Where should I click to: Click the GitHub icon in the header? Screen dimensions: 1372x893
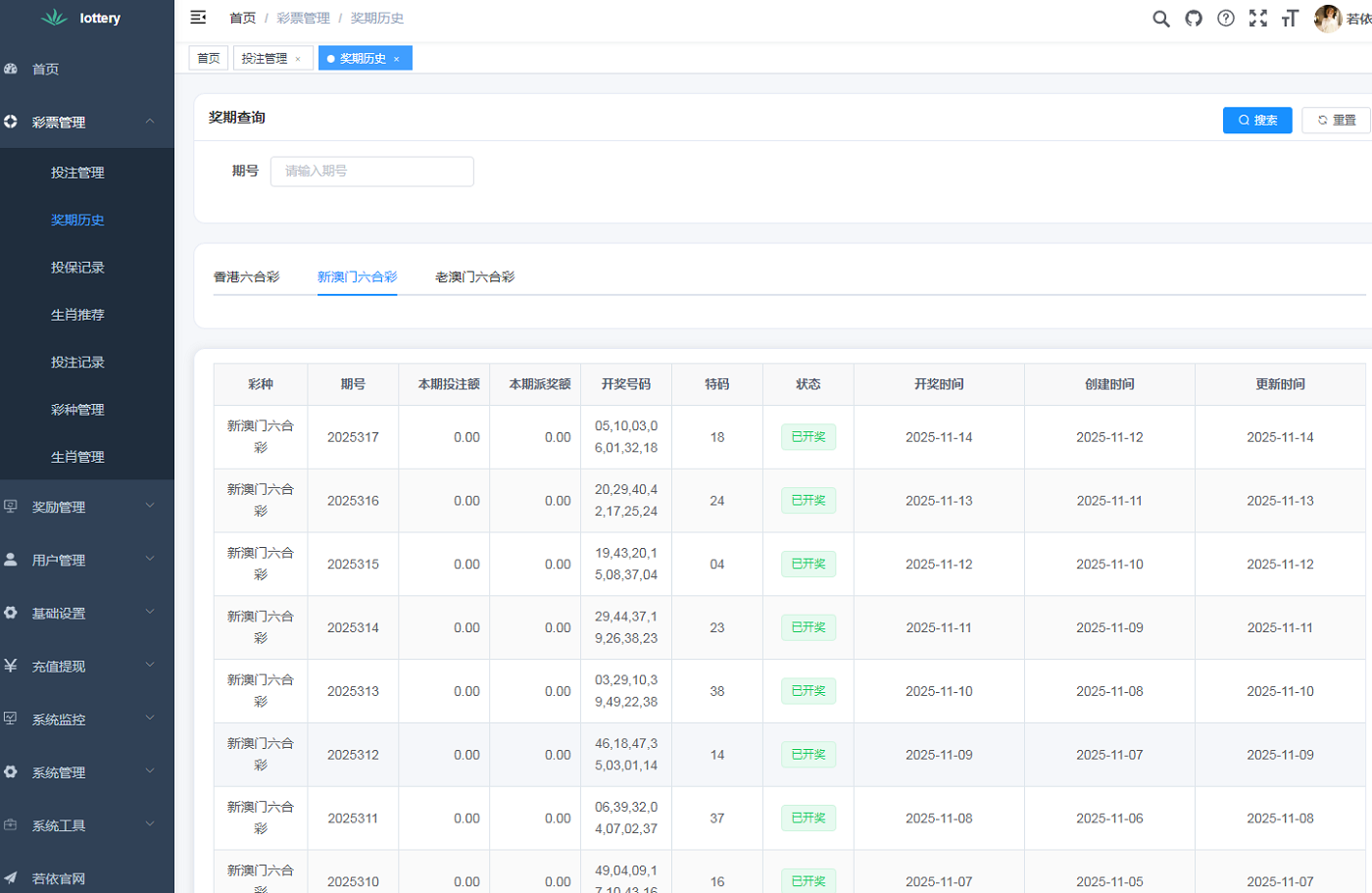click(1193, 18)
